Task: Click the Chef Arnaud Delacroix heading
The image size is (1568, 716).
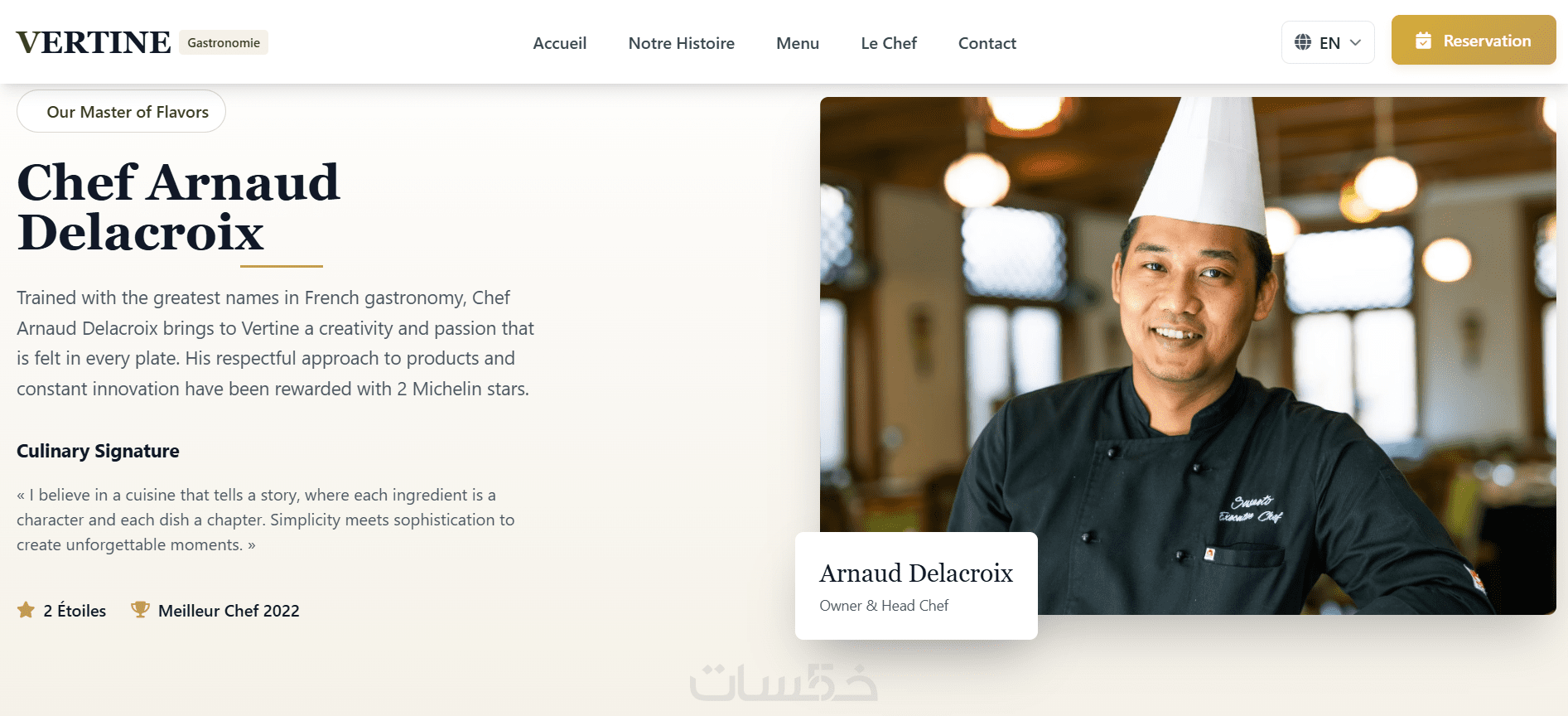Action: (x=178, y=207)
